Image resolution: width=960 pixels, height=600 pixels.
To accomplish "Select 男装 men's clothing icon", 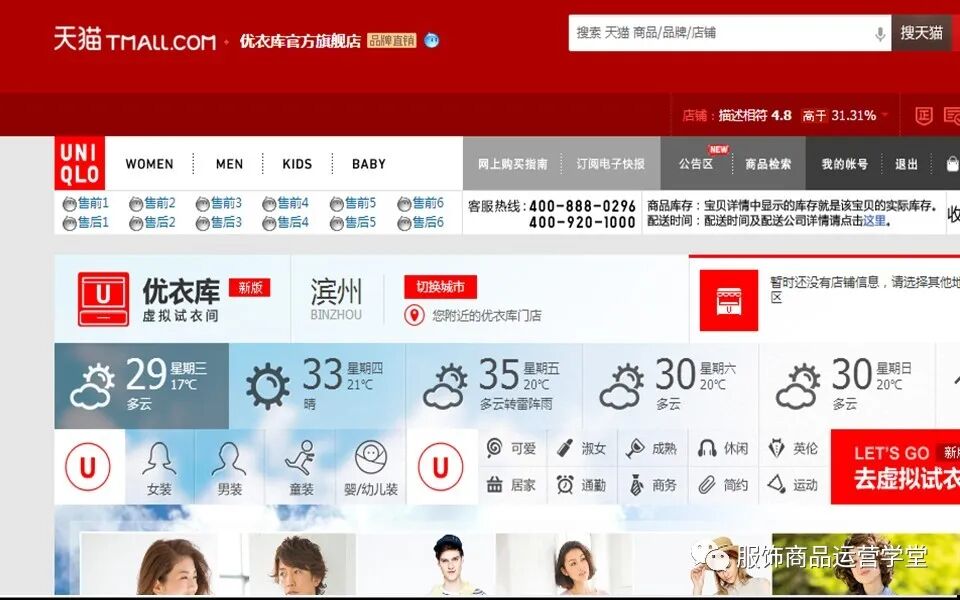I will (x=230, y=467).
